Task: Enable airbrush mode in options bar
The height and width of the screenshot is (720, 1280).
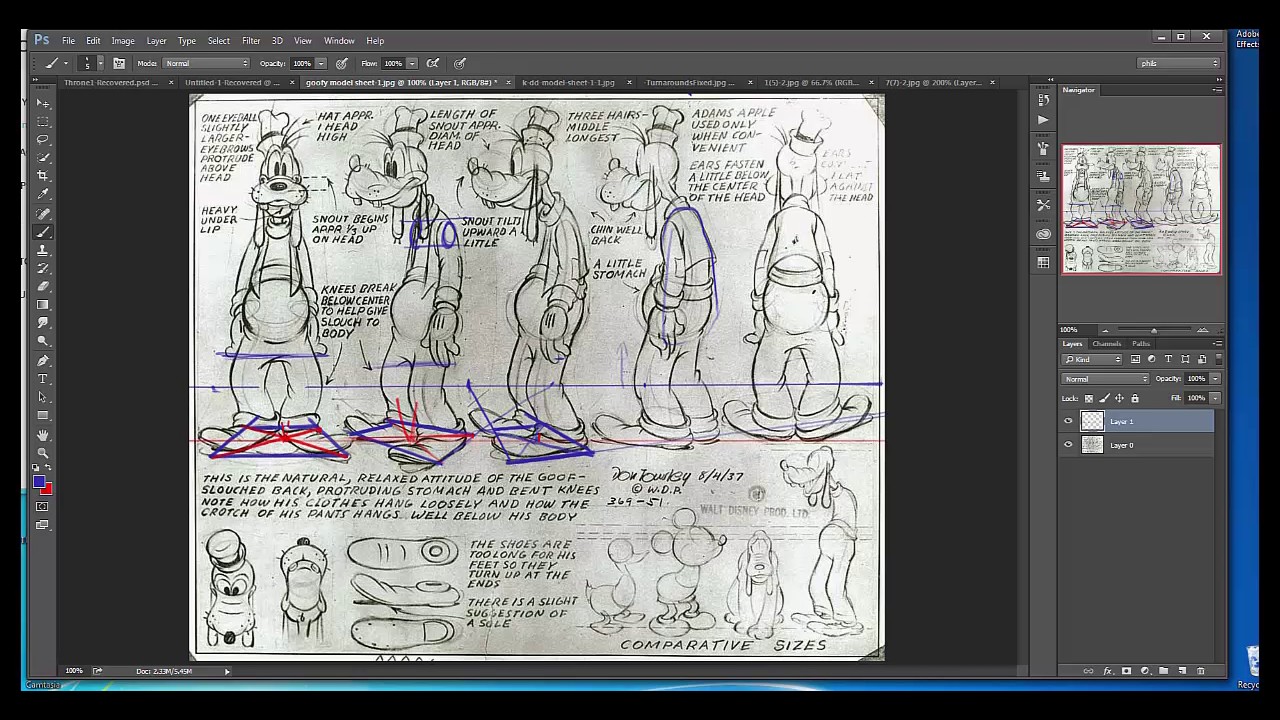Action: coord(433,63)
